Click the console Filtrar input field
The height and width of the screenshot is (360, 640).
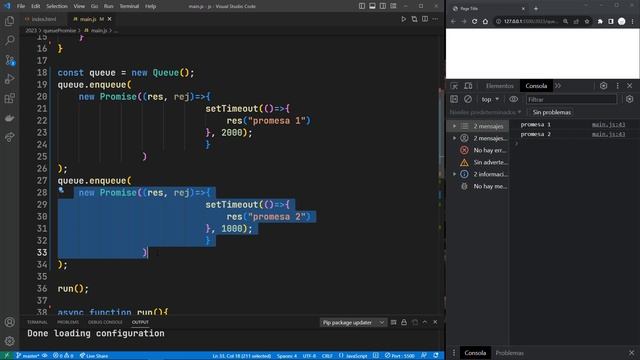(571, 99)
